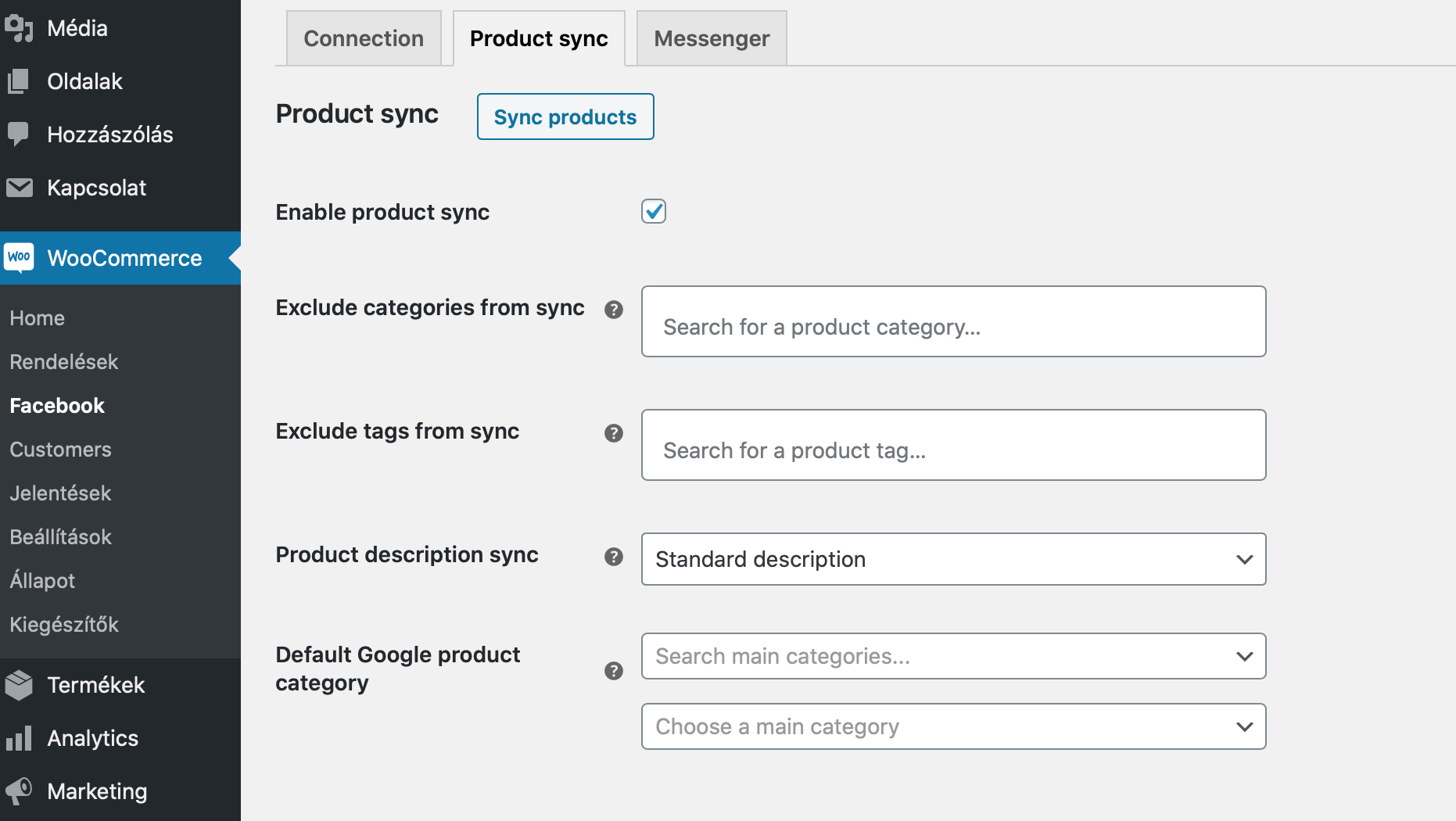The image size is (1456, 821).
Task: Show help for Product description sync
Action: (614, 557)
